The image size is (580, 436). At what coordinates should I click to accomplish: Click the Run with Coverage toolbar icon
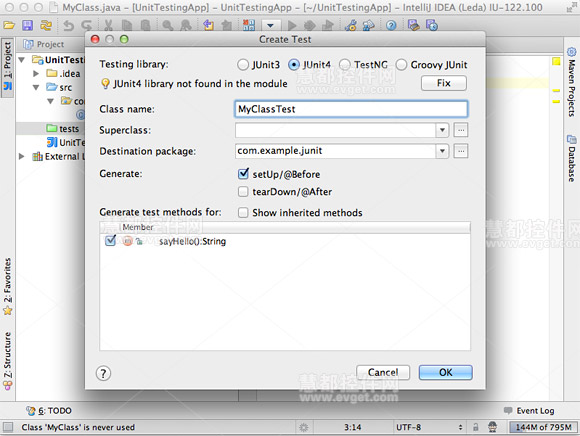(328, 25)
